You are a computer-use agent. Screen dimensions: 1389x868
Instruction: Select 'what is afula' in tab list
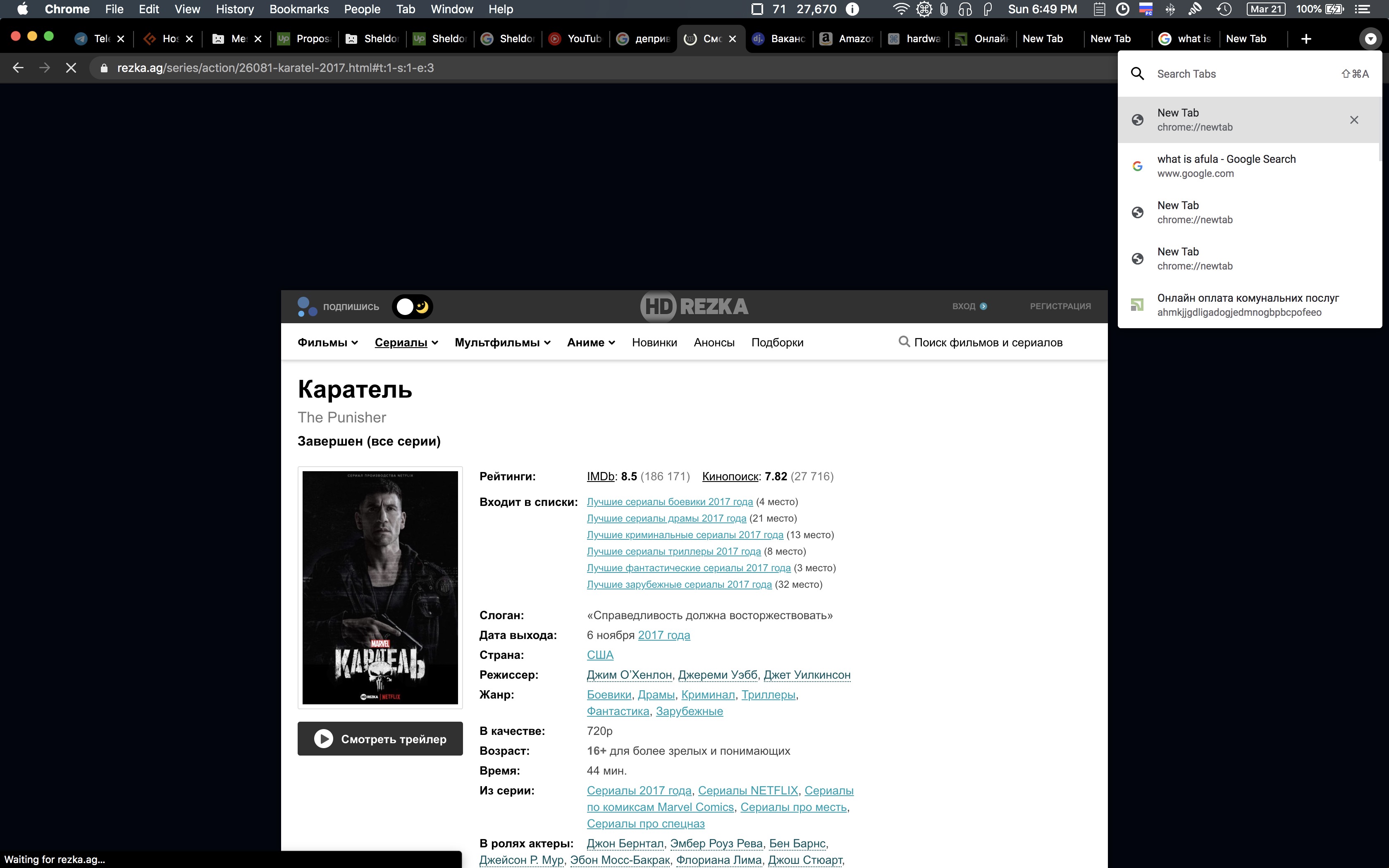click(1226, 166)
